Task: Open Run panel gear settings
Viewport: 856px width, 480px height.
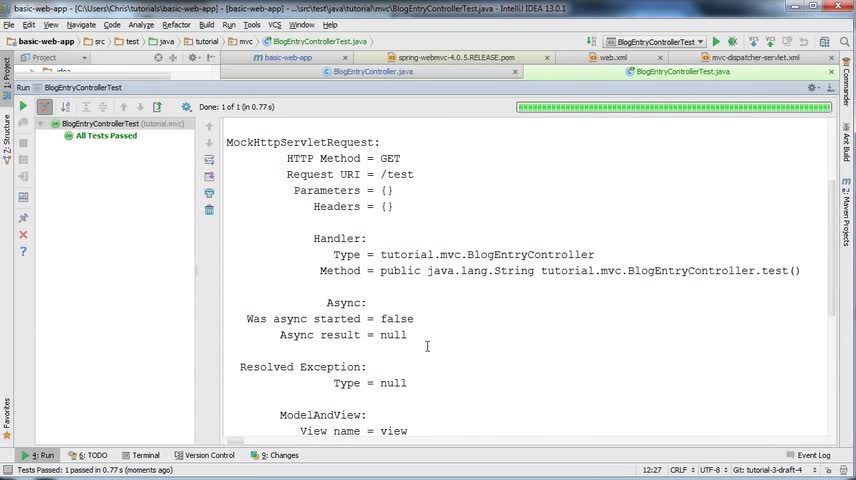Action: tap(813, 87)
